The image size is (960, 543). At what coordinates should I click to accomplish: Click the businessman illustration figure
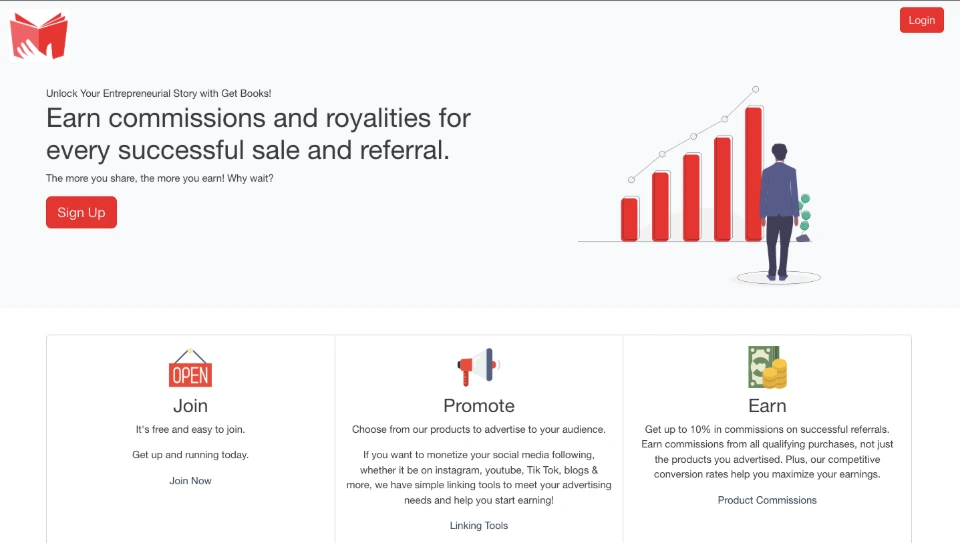pos(778,212)
